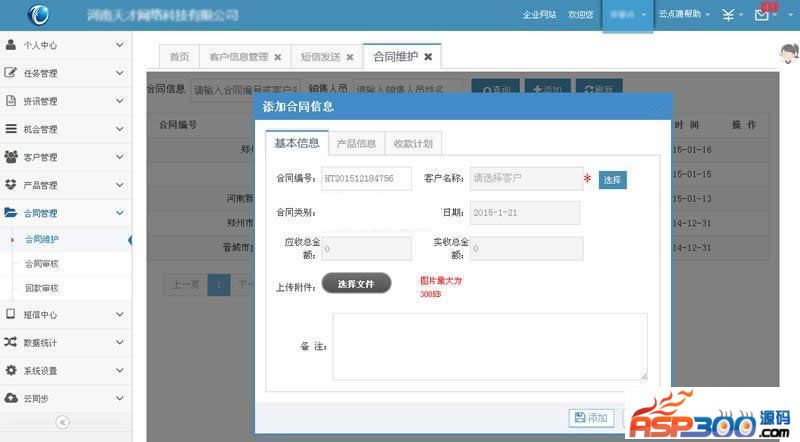Expand the 短信中心 chevron
This screenshot has height=442, width=800.
(119, 314)
